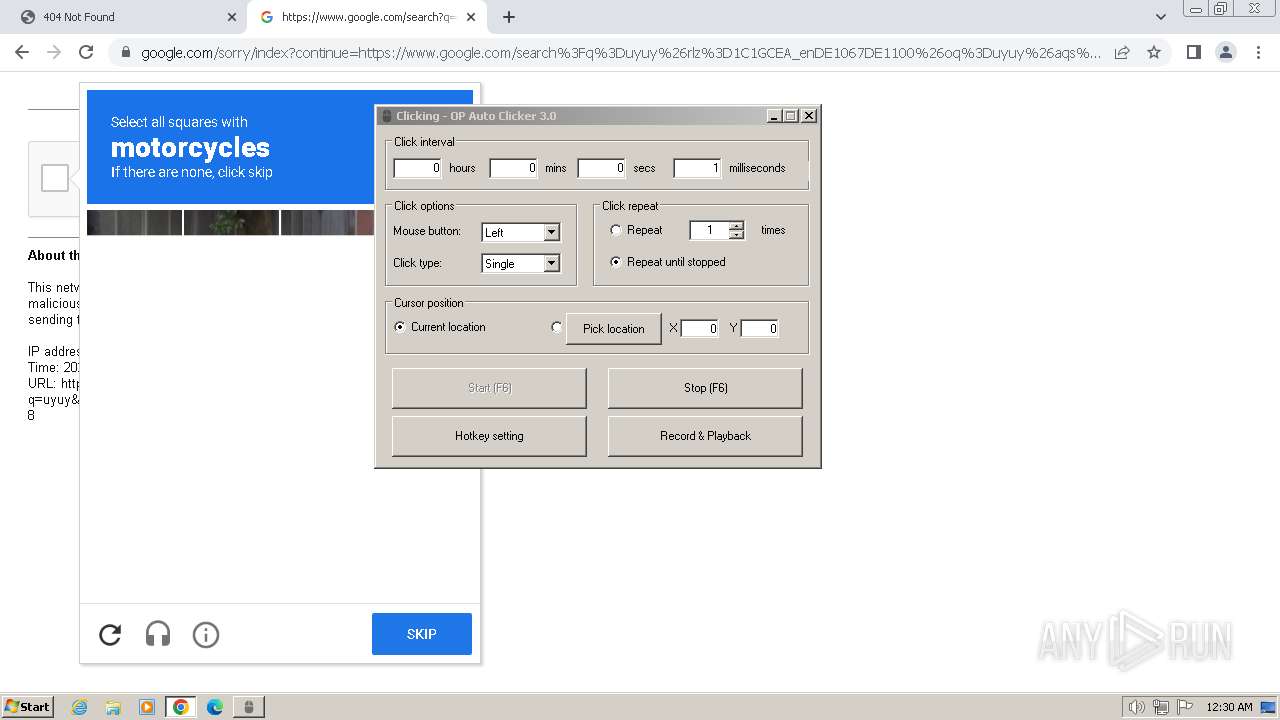Close the OP Auto Clicker window

point(809,116)
